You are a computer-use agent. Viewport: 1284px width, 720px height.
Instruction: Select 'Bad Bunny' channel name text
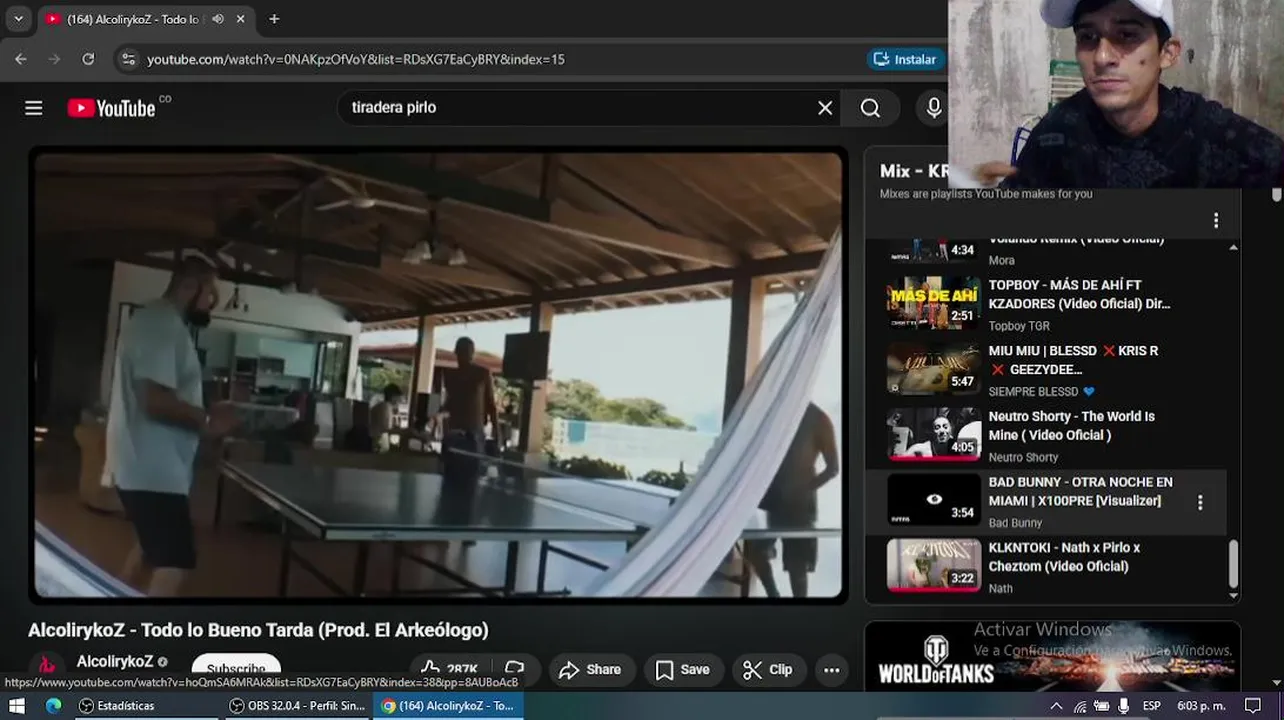(1015, 523)
